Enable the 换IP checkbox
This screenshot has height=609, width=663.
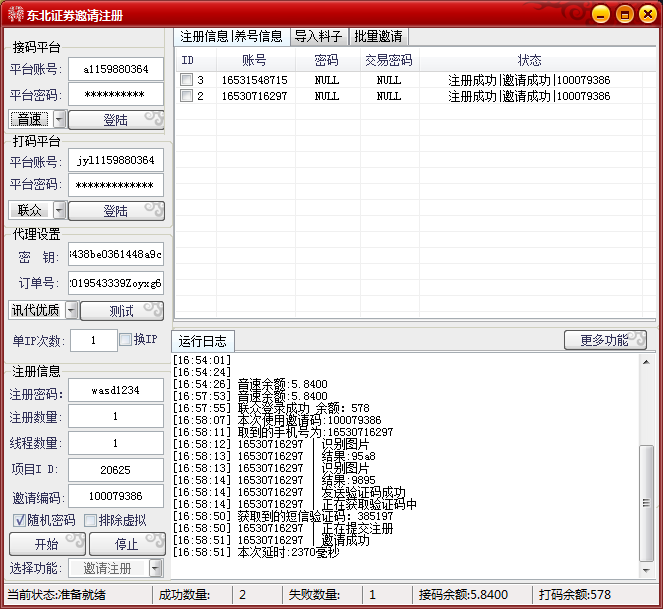tap(125, 340)
